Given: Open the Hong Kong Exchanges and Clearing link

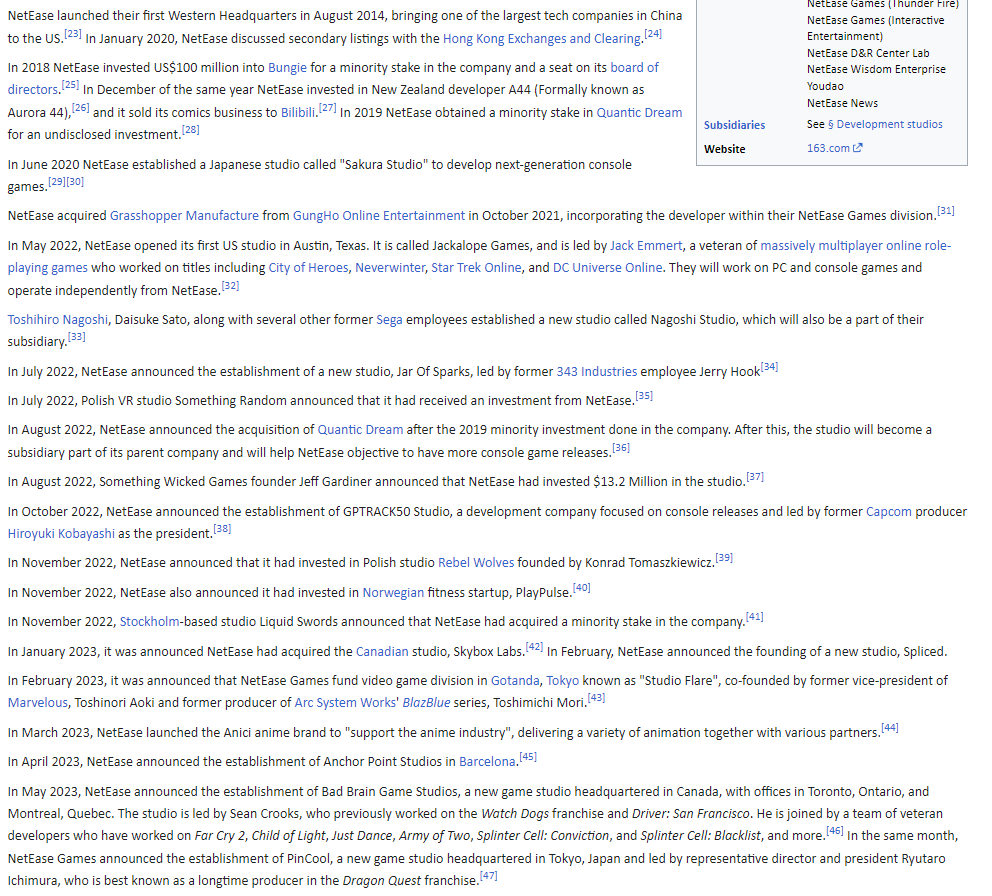Looking at the screenshot, I should [x=543, y=39].
